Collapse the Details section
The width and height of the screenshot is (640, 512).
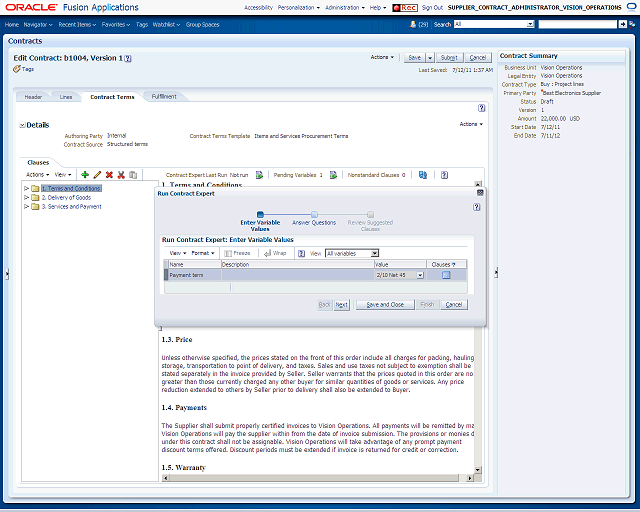click(22, 125)
